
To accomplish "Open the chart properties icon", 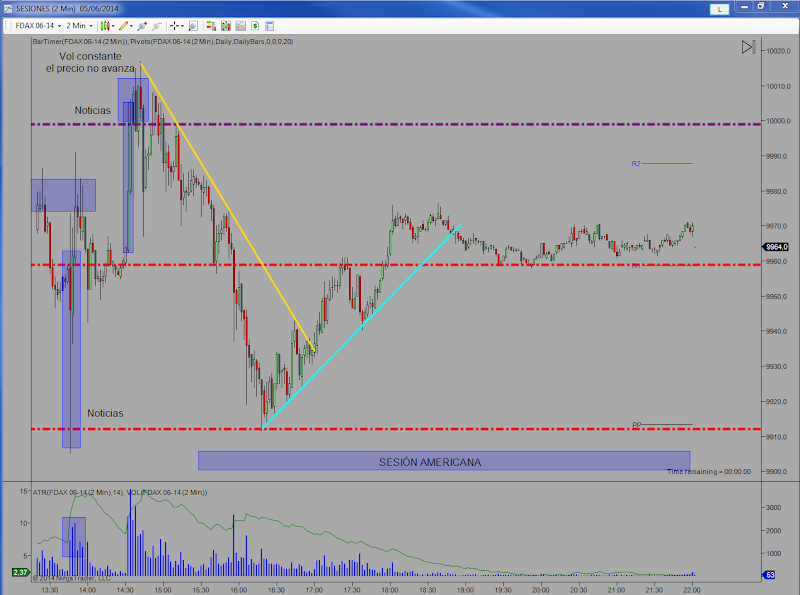I will (x=270, y=26).
